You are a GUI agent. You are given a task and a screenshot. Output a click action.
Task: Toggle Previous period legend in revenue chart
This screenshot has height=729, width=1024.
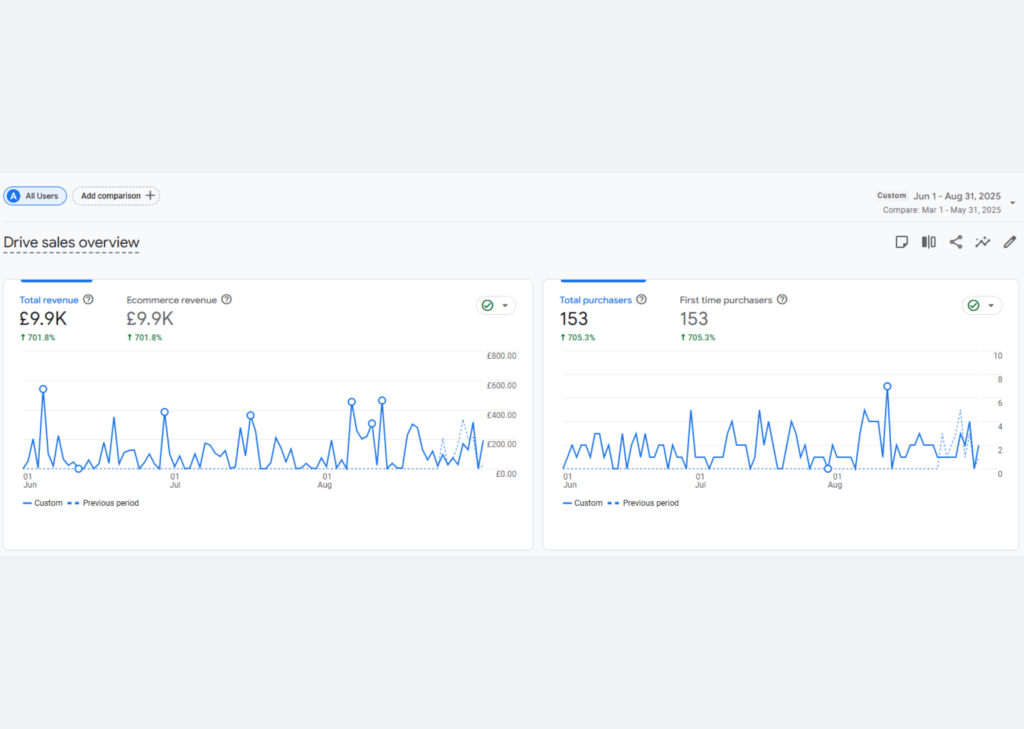103,503
